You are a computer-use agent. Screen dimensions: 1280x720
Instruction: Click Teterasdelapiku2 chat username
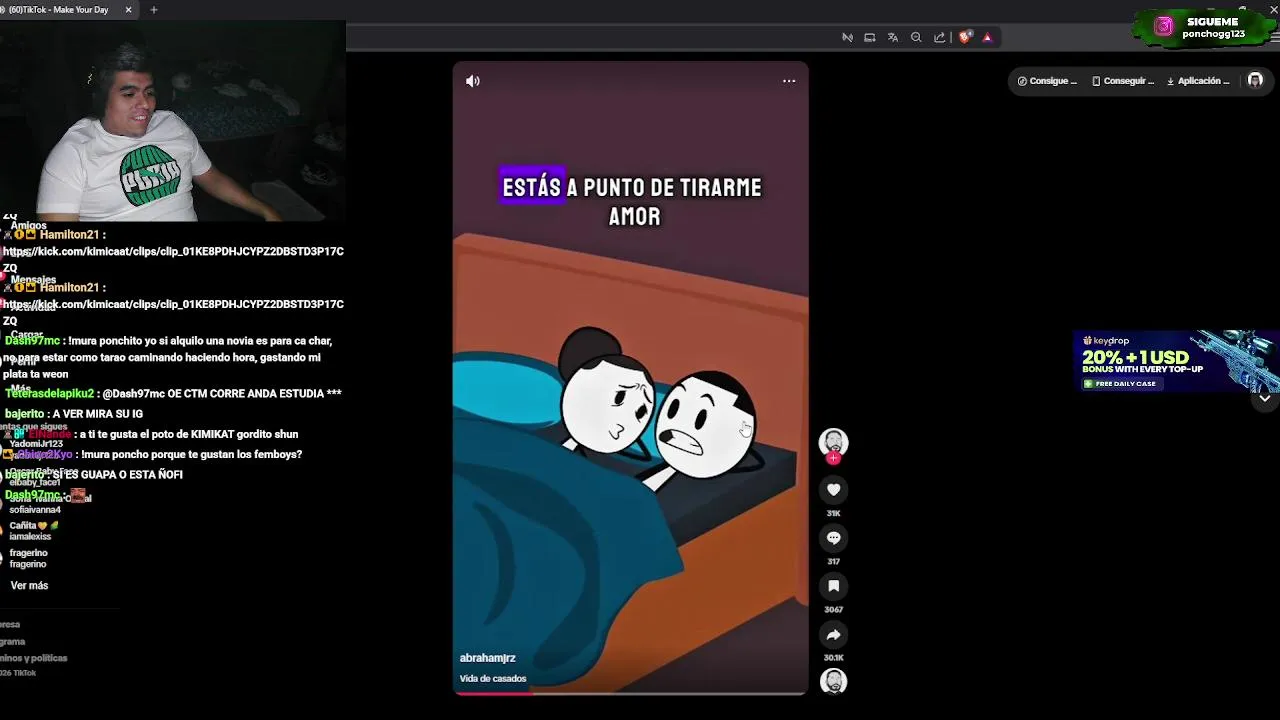pyautogui.click(x=49, y=393)
